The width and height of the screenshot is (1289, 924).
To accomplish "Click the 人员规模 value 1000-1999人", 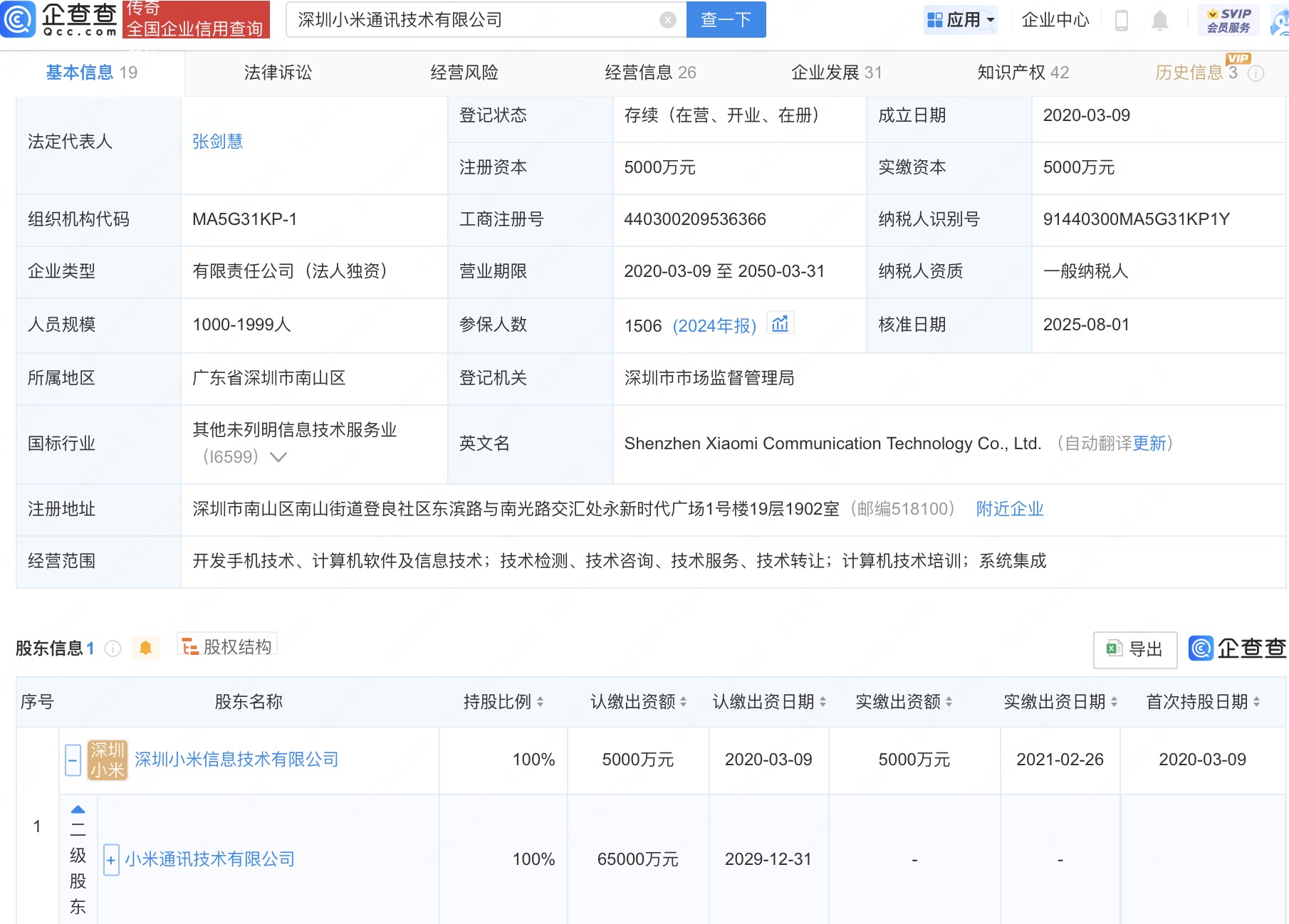I will coord(242,325).
